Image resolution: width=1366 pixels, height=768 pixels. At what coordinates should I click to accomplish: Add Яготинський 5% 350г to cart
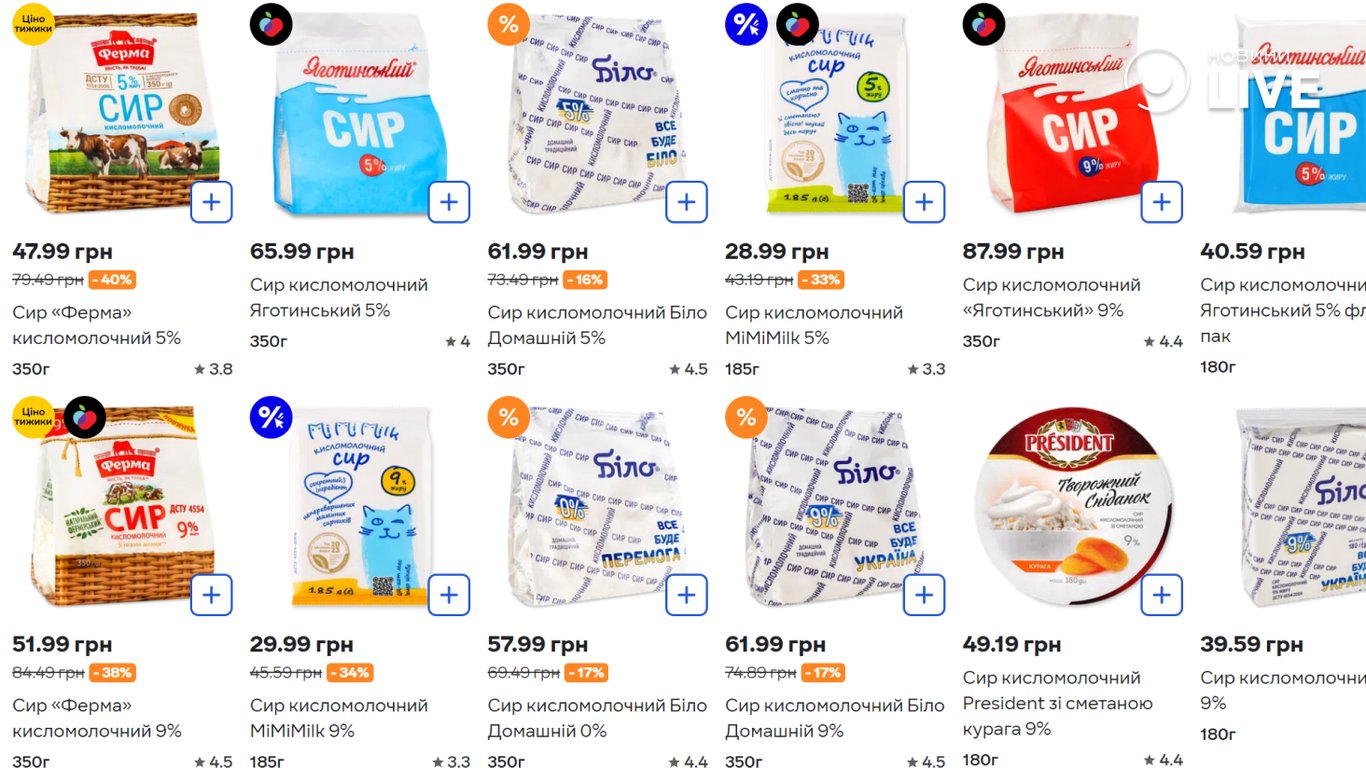[449, 202]
